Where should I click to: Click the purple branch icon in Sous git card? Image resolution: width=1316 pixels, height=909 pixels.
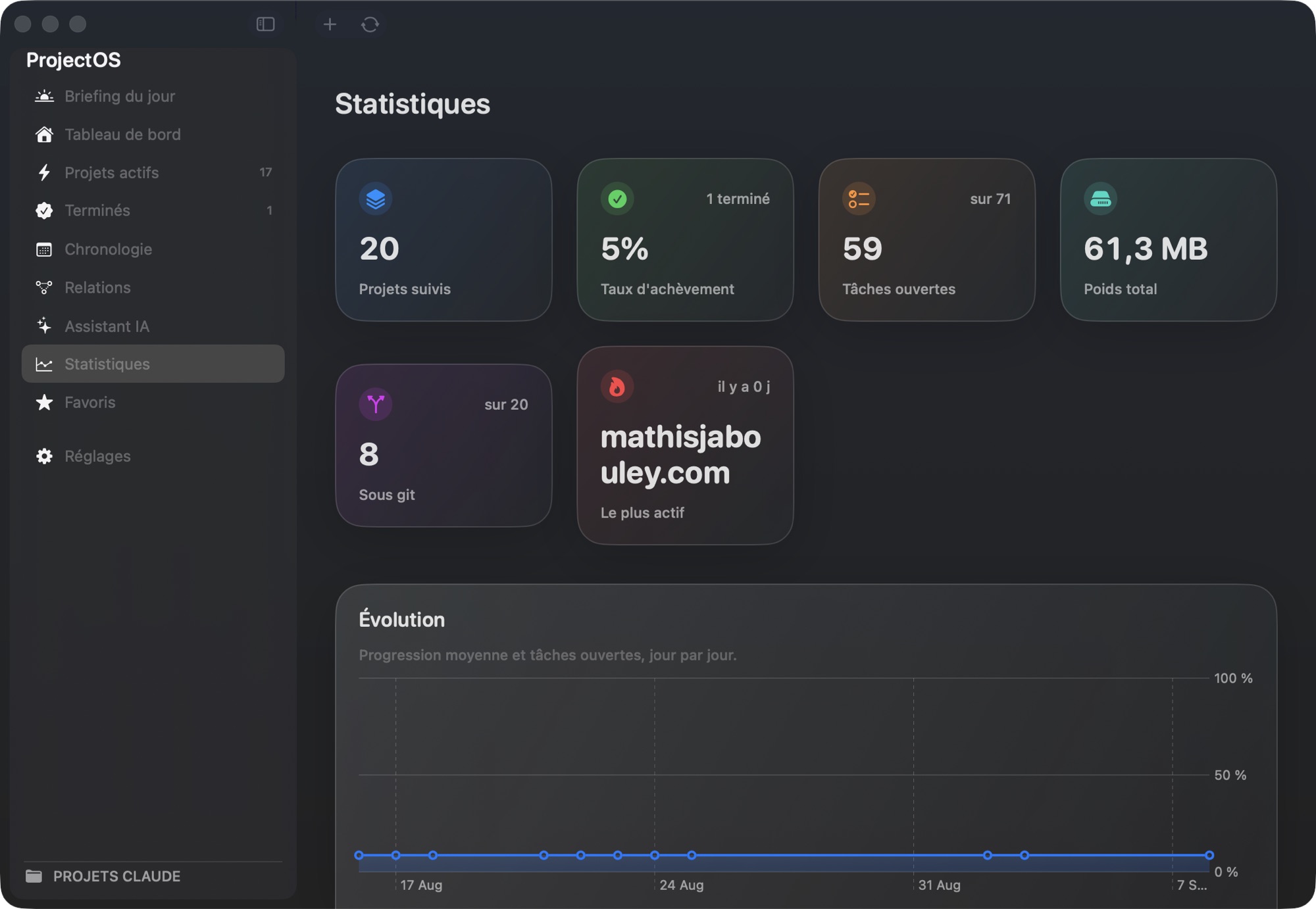click(376, 404)
